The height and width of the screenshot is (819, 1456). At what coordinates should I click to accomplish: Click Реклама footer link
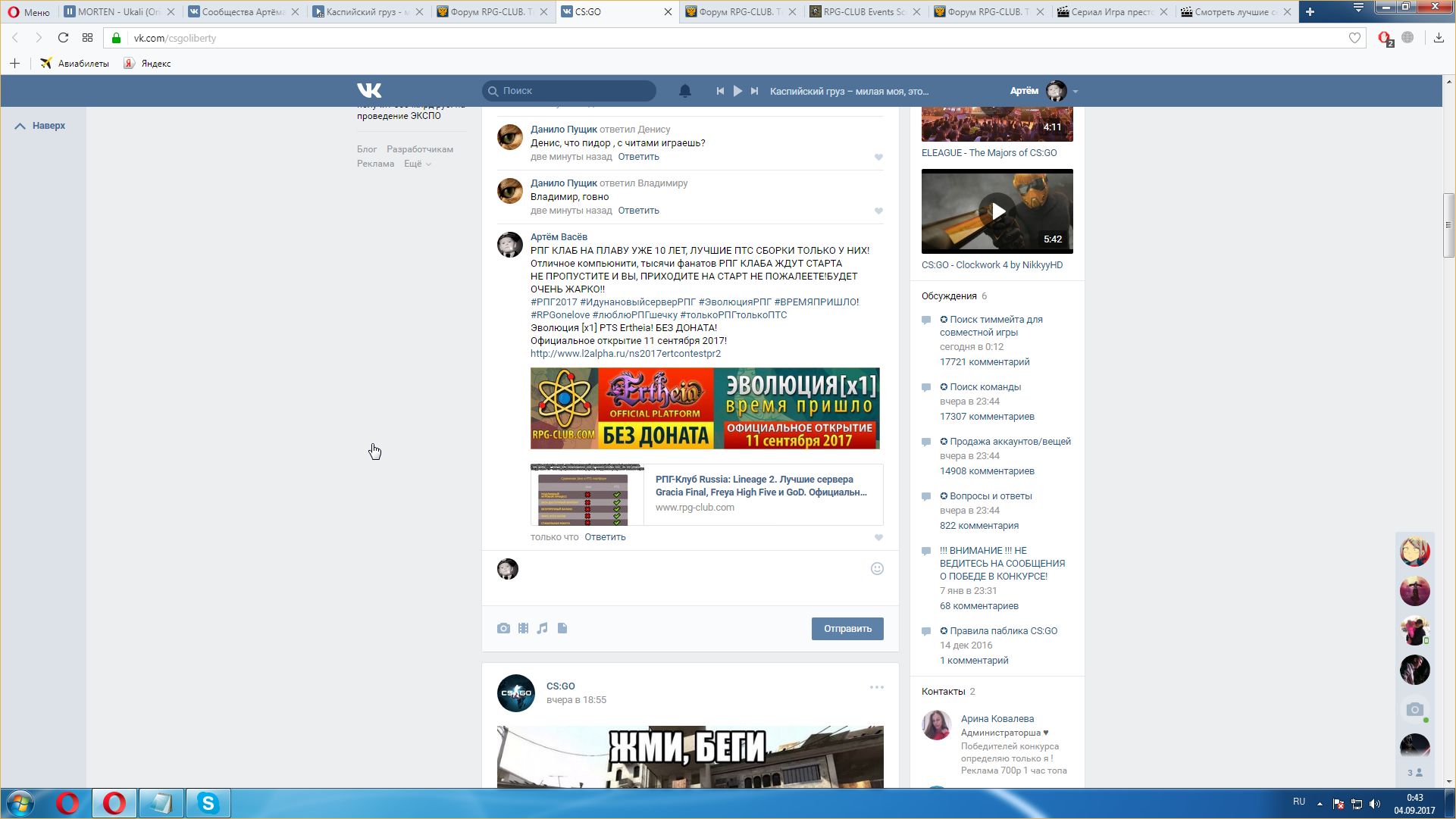[x=375, y=164]
